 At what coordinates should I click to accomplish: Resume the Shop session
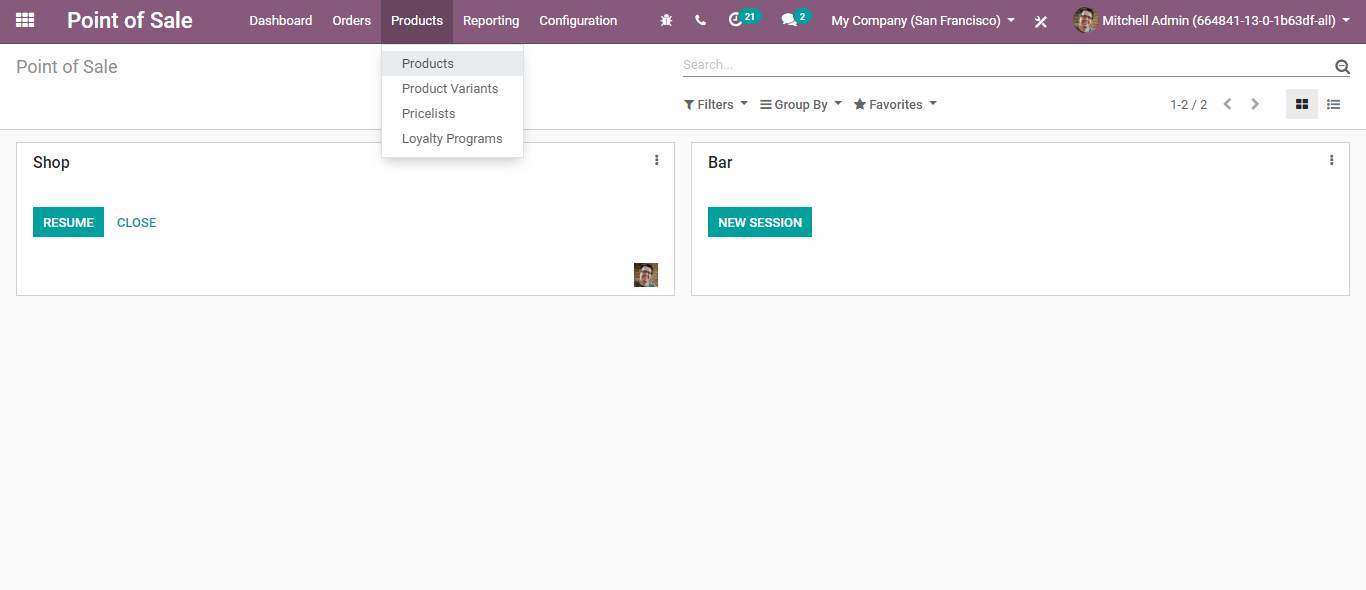(x=68, y=222)
